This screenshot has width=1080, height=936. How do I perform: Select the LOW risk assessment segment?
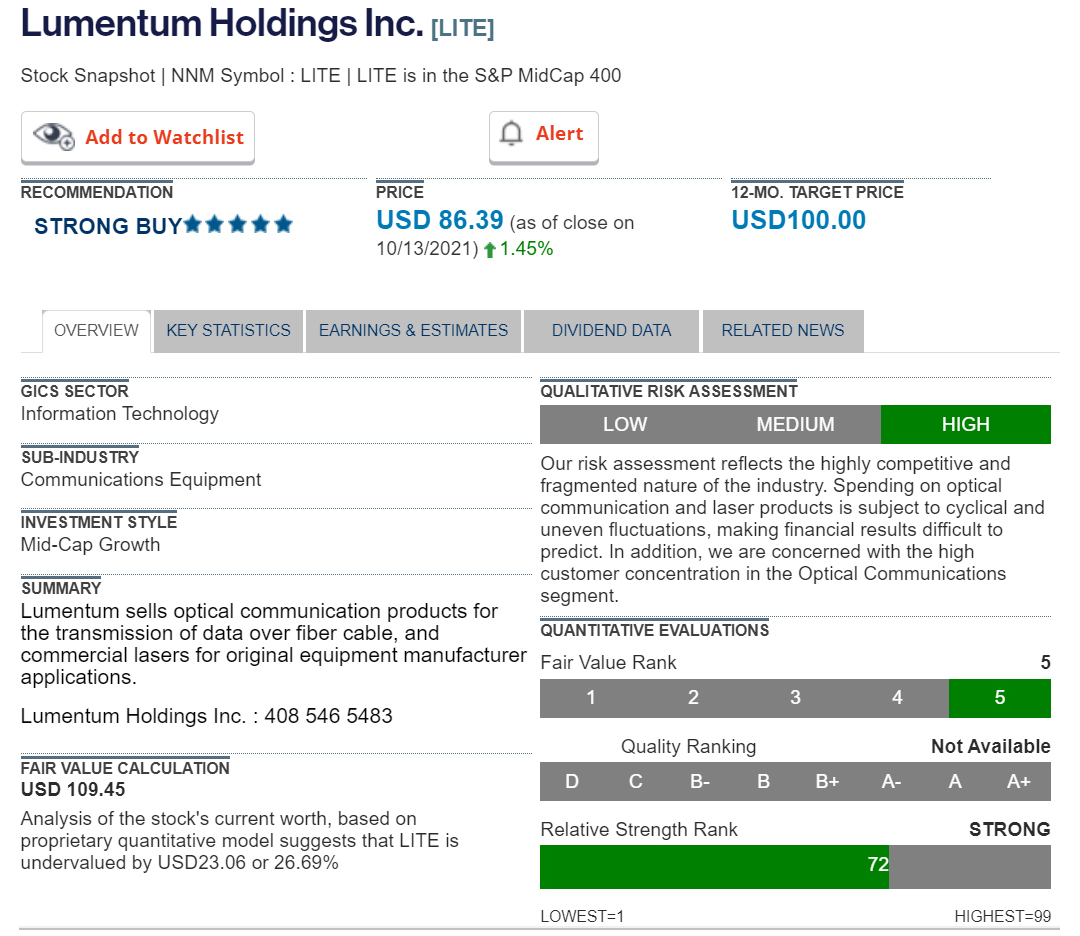click(x=625, y=425)
